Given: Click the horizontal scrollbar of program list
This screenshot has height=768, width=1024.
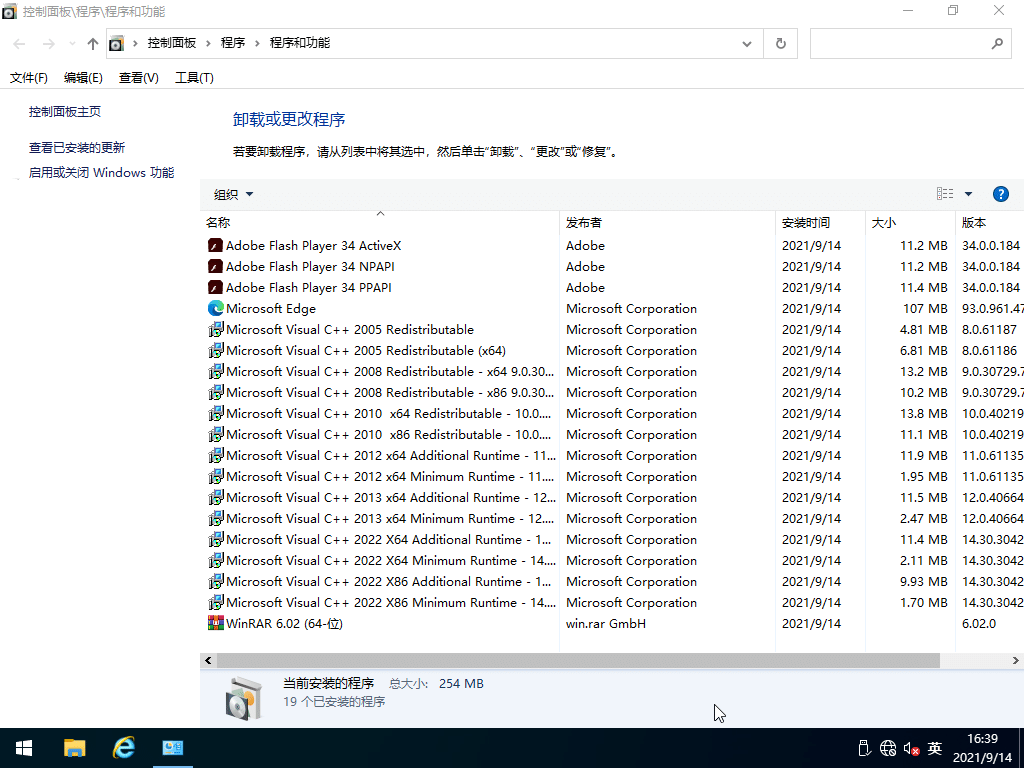Looking at the screenshot, I should [577, 661].
